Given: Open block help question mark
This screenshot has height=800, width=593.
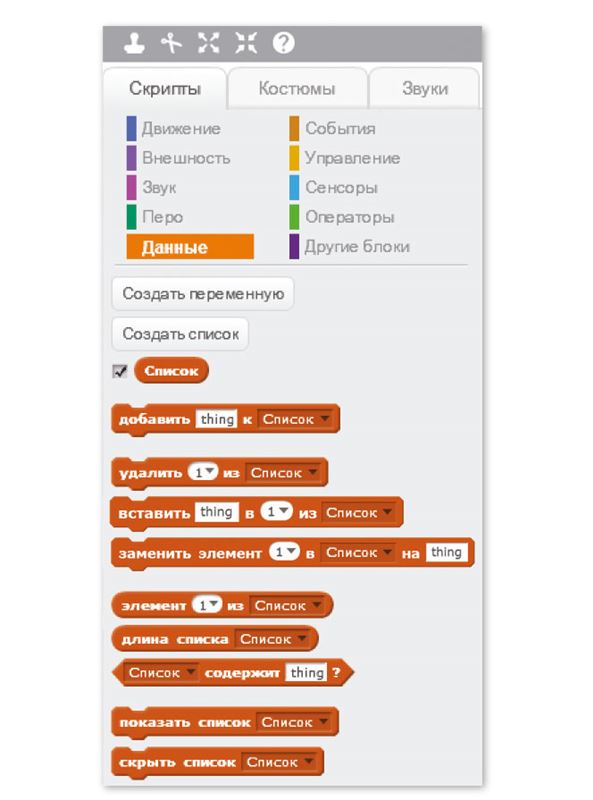Looking at the screenshot, I should tap(283, 43).
